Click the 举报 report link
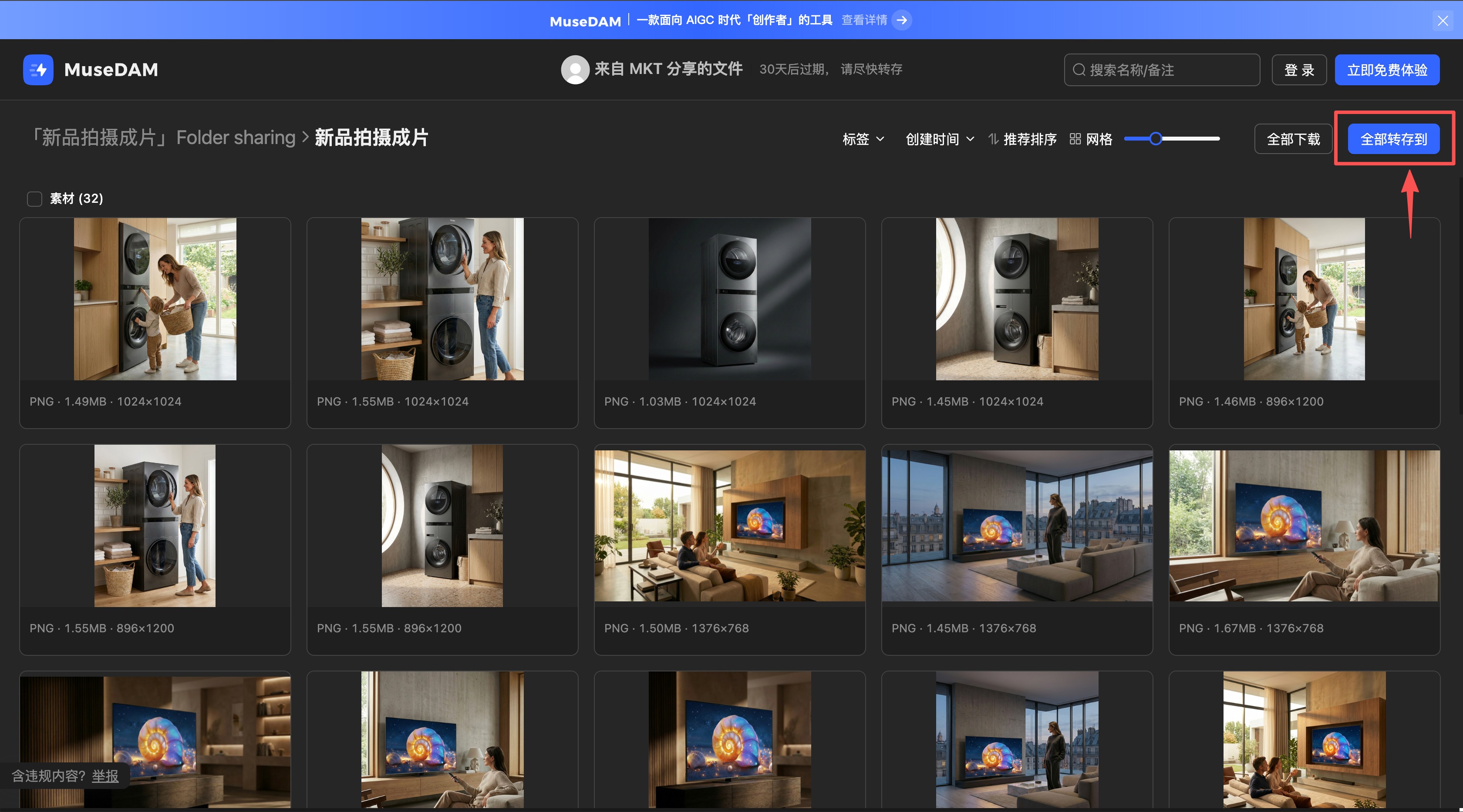 [105, 776]
